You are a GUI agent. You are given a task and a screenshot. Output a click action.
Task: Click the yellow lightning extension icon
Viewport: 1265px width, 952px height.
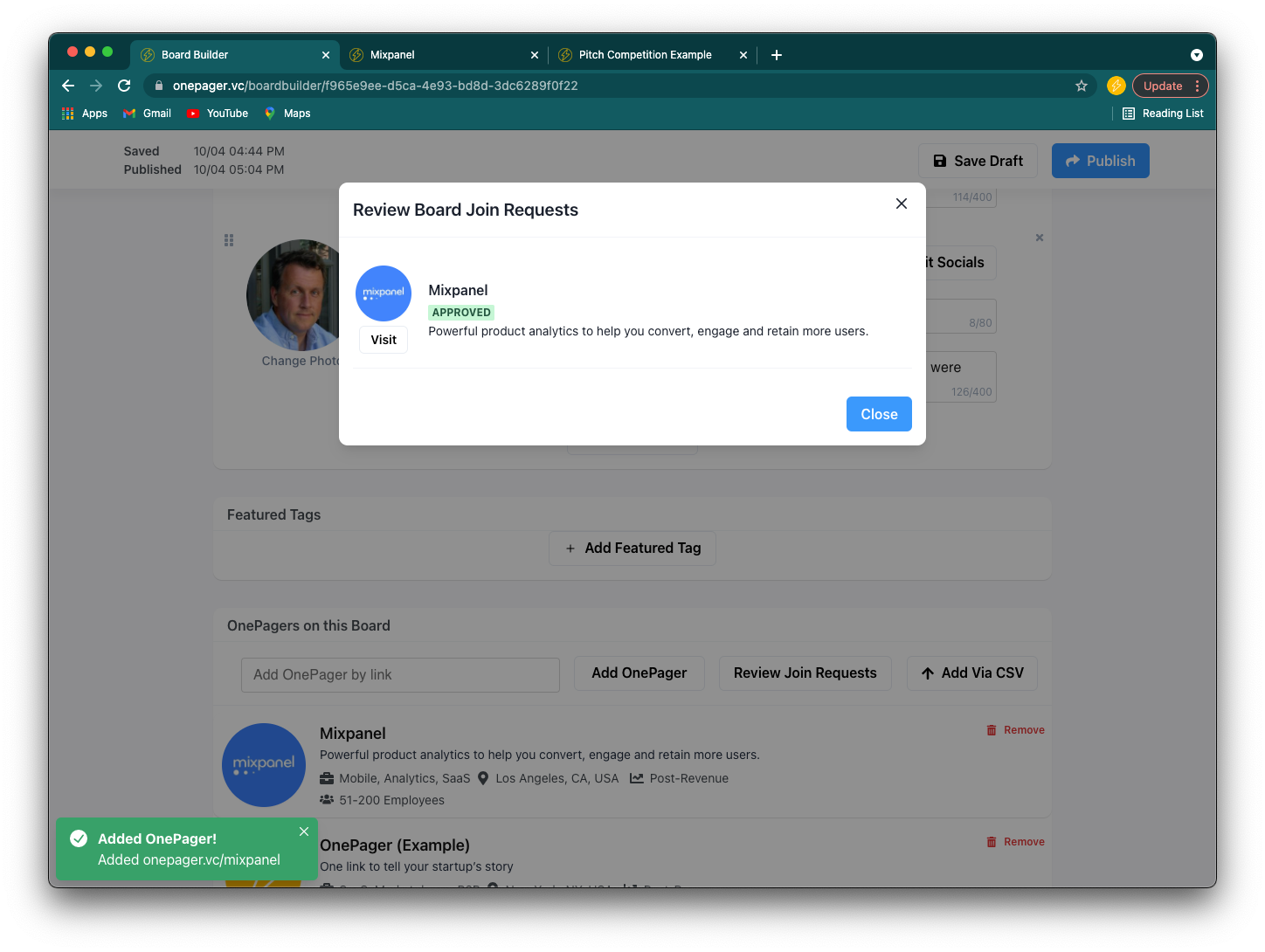[x=1116, y=86]
